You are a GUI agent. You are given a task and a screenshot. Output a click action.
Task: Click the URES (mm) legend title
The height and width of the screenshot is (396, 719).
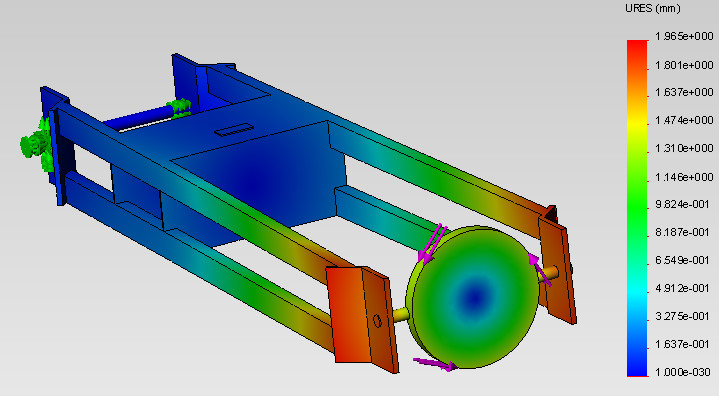[653, 8]
